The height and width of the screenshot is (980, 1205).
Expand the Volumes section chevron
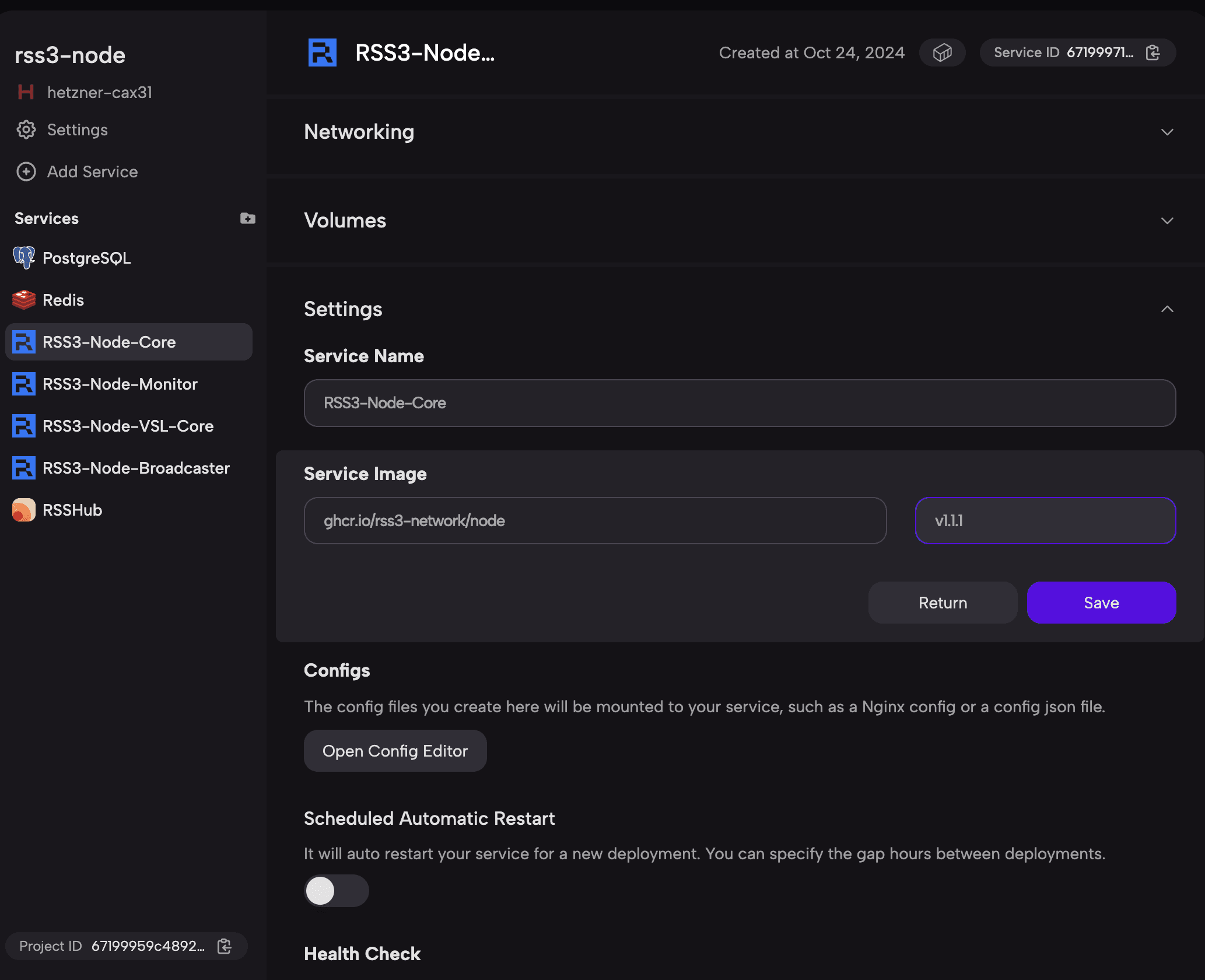1167,220
